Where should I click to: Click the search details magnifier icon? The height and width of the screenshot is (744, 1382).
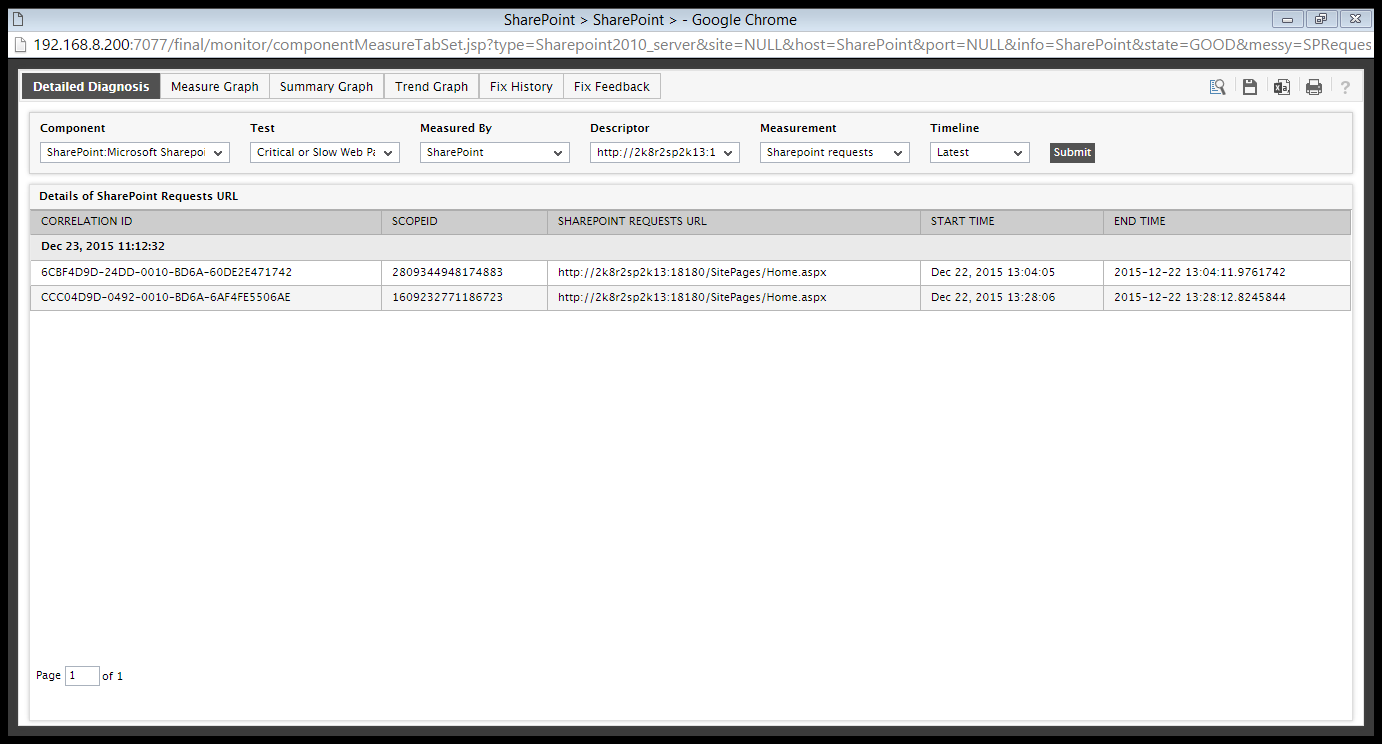coord(1217,87)
